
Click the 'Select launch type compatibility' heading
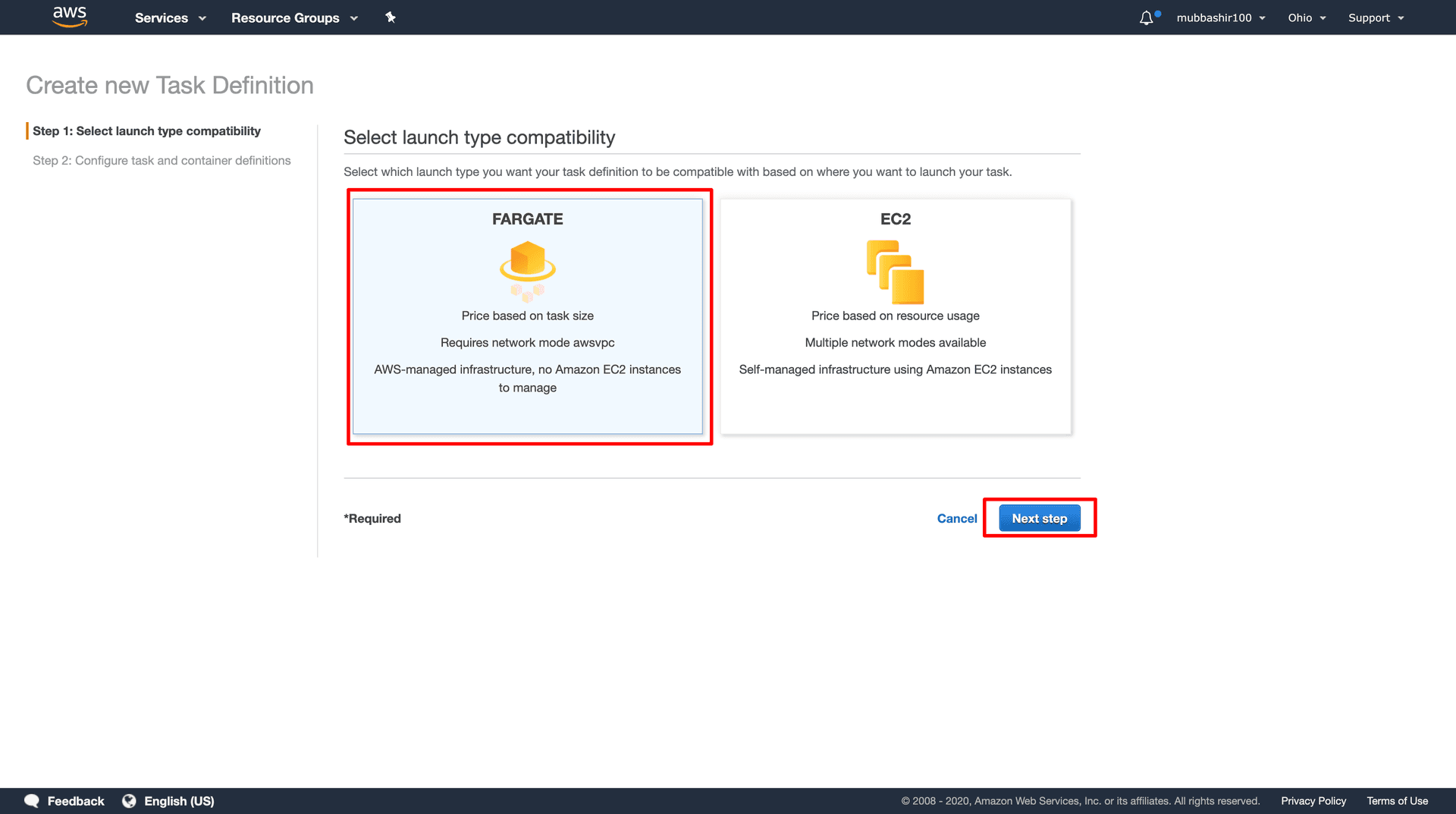(479, 137)
